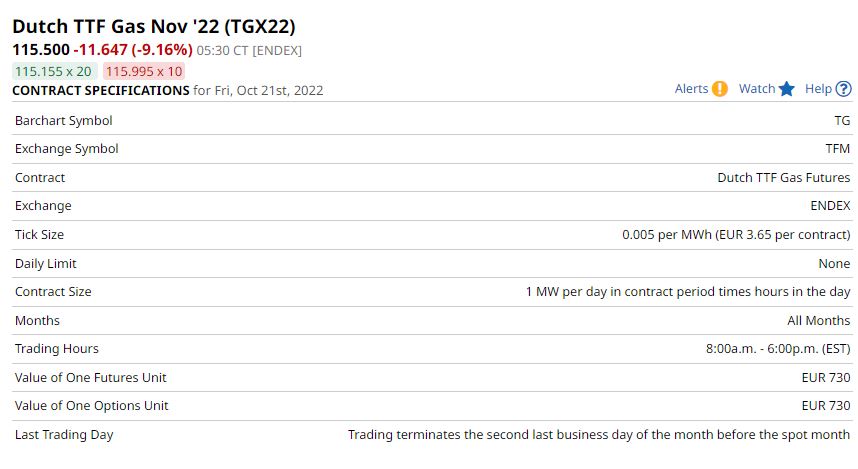Click the Exchange Symbol value TFM
Screen dimensions: 858x469
[x=837, y=149]
